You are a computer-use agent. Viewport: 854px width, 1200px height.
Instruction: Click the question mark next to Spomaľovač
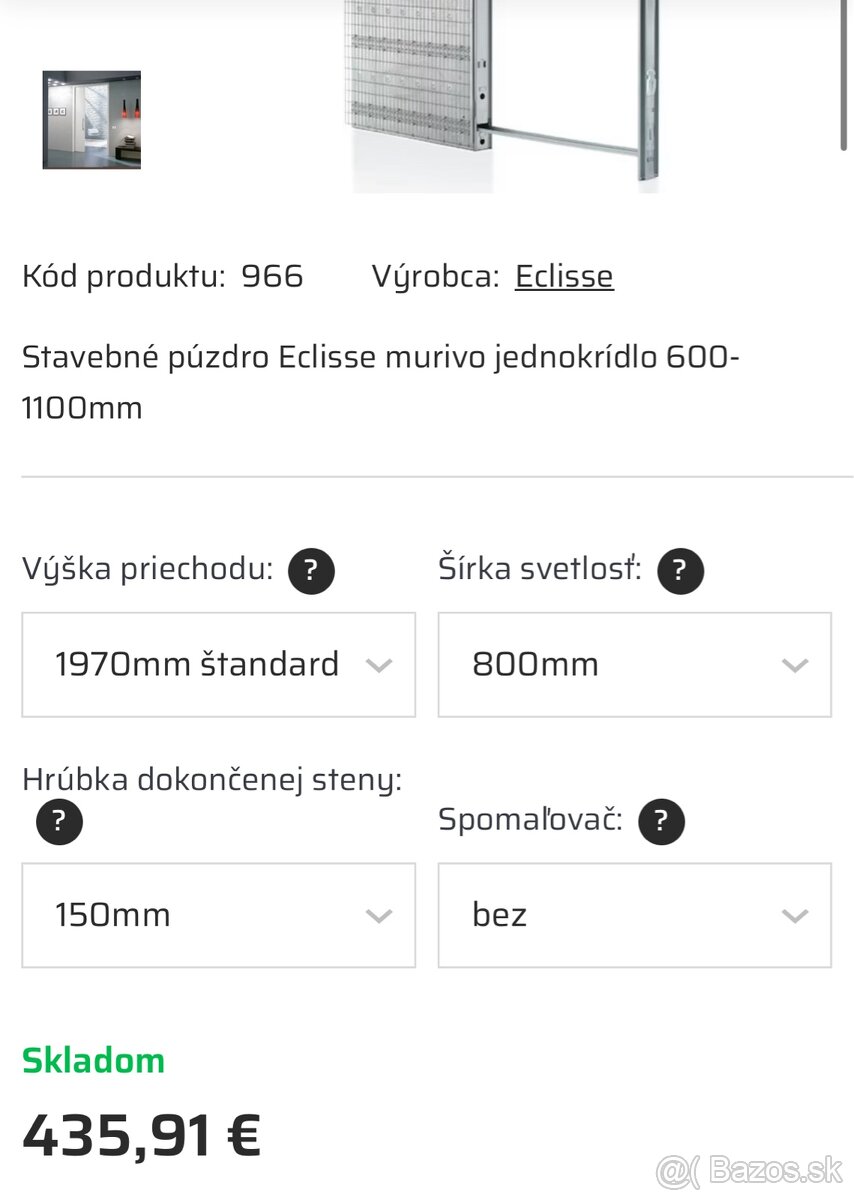(x=661, y=821)
